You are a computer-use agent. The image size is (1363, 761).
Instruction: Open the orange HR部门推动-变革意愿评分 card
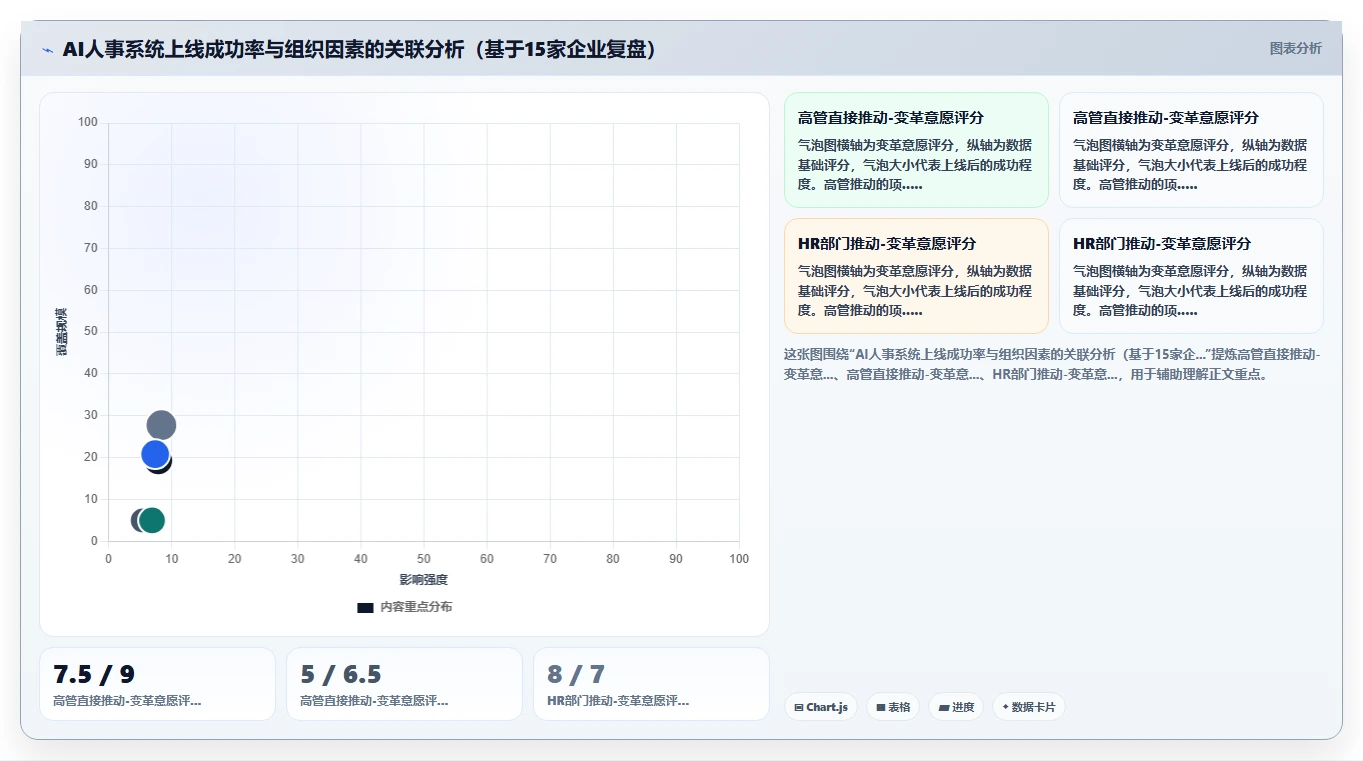coord(916,276)
